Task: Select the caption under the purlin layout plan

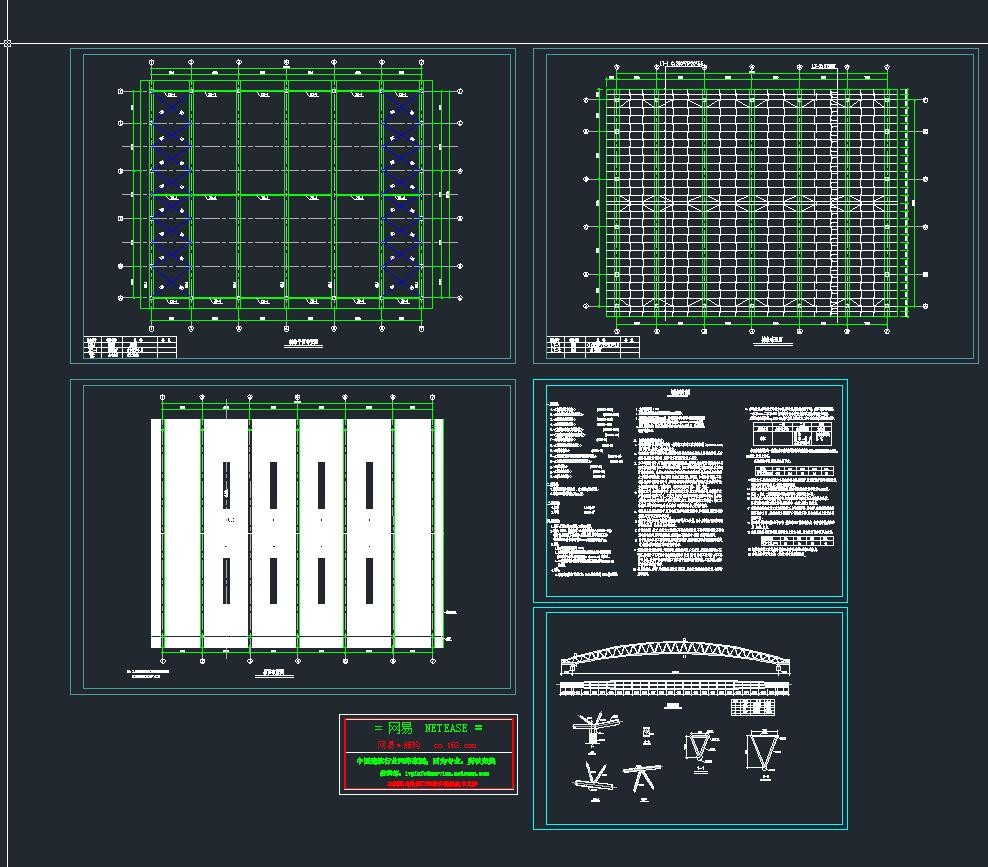Action: tap(772, 341)
